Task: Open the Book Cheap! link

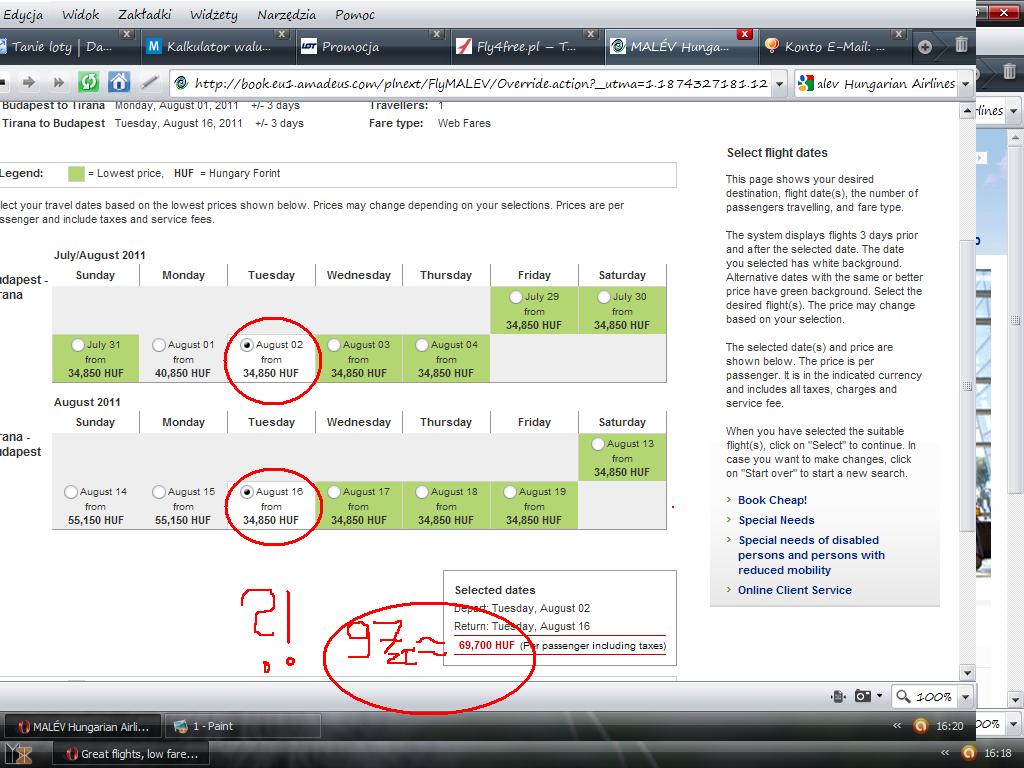Action: click(x=772, y=500)
